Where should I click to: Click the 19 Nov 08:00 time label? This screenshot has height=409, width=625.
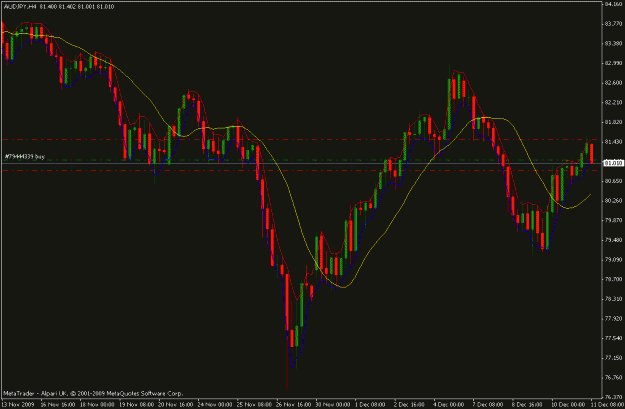click(136, 404)
